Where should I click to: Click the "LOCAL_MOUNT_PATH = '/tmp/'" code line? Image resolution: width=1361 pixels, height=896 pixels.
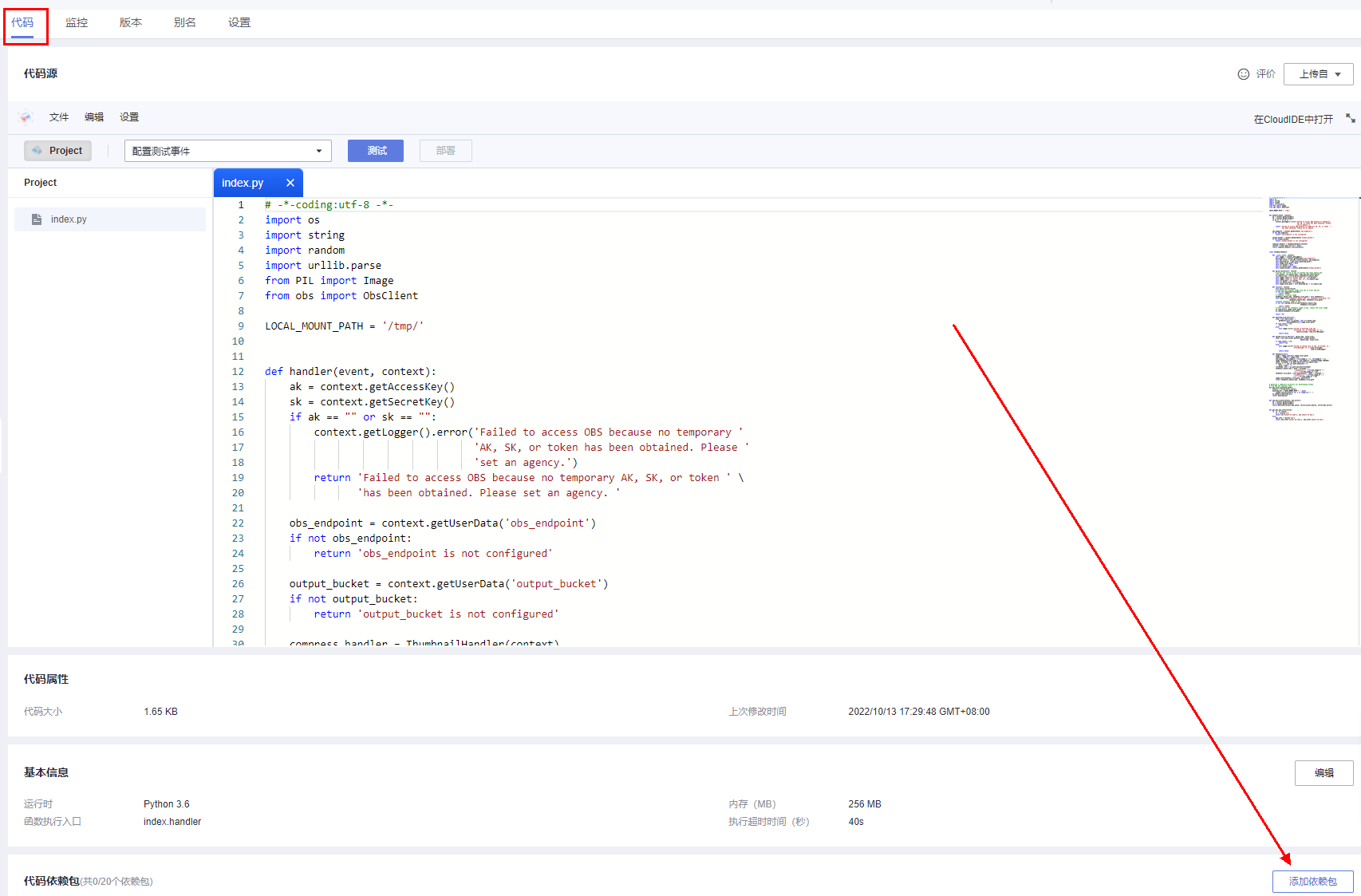(x=344, y=326)
